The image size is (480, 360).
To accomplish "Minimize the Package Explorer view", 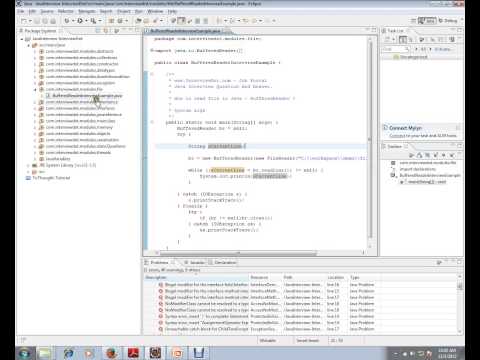I will [130, 30].
